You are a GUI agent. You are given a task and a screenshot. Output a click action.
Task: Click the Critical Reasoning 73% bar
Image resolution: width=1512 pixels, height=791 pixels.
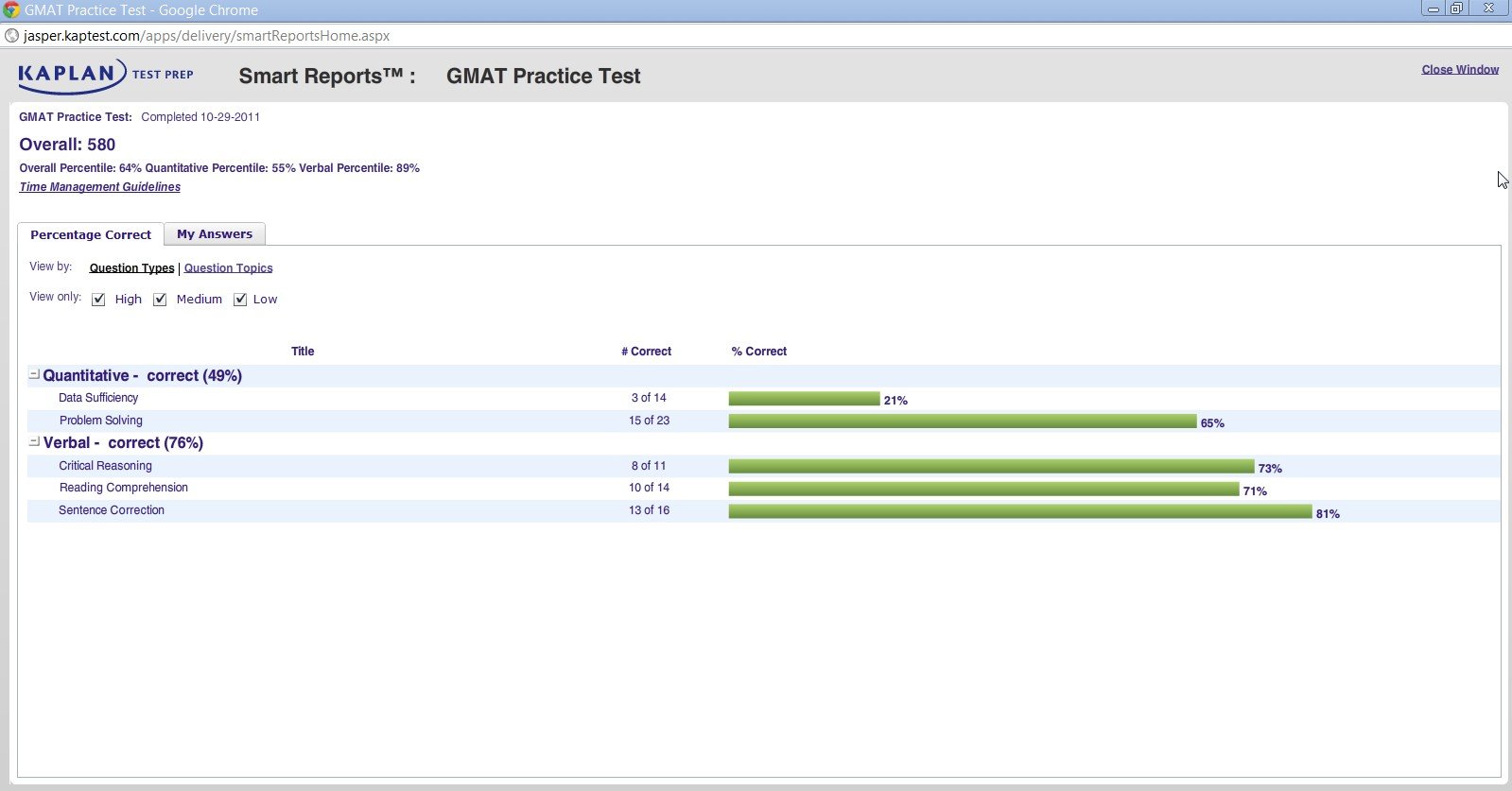(x=991, y=467)
